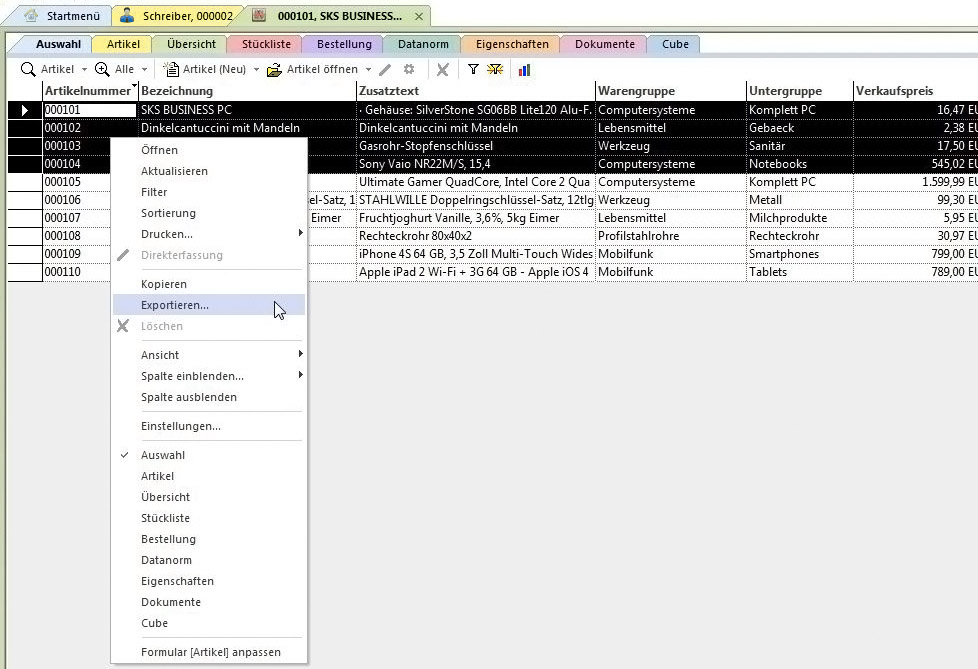The image size is (978, 669).
Task: Click the Zusatztext column header
Action: (475, 91)
